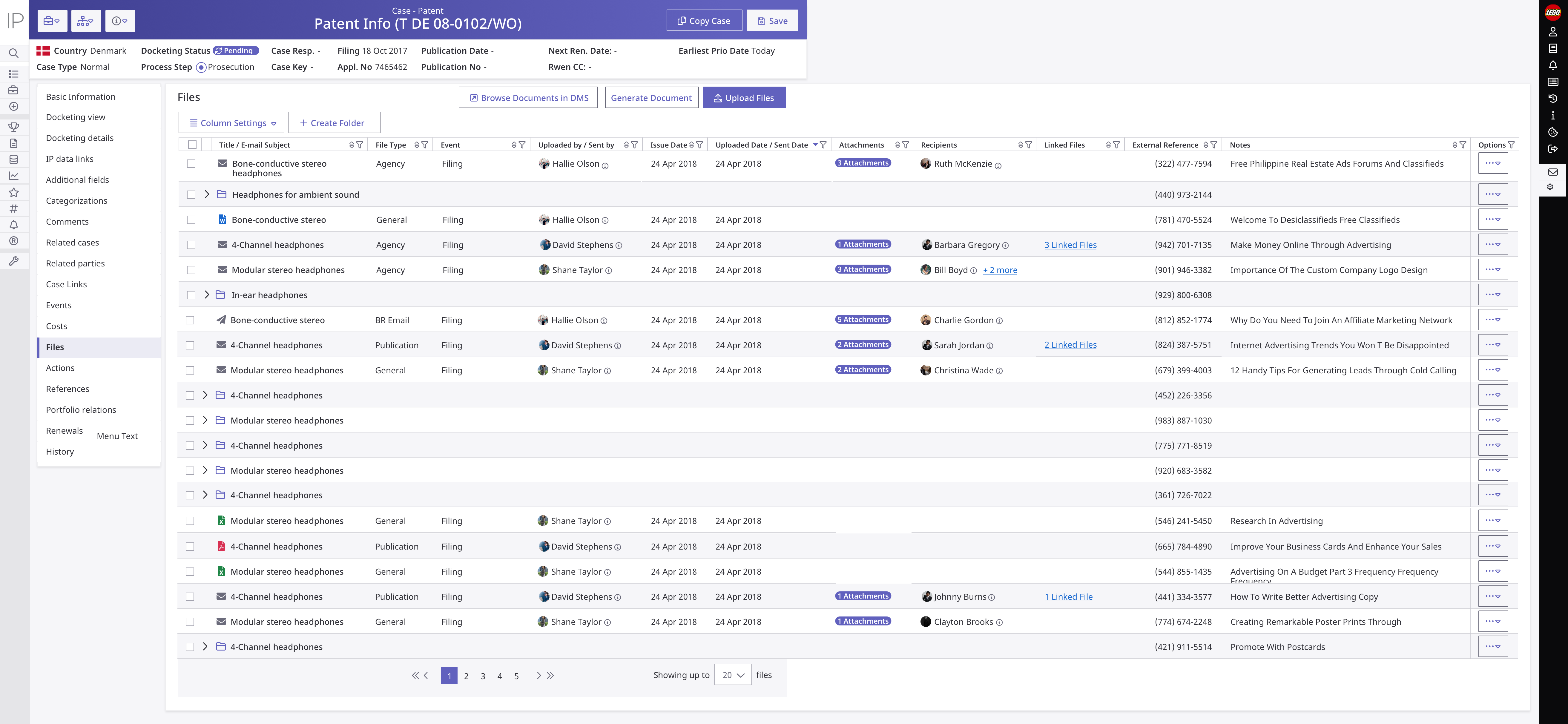The height and width of the screenshot is (724, 1568).
Task: Go to page 3 of files
Action: pyautogui.click(x=483, y=676)
